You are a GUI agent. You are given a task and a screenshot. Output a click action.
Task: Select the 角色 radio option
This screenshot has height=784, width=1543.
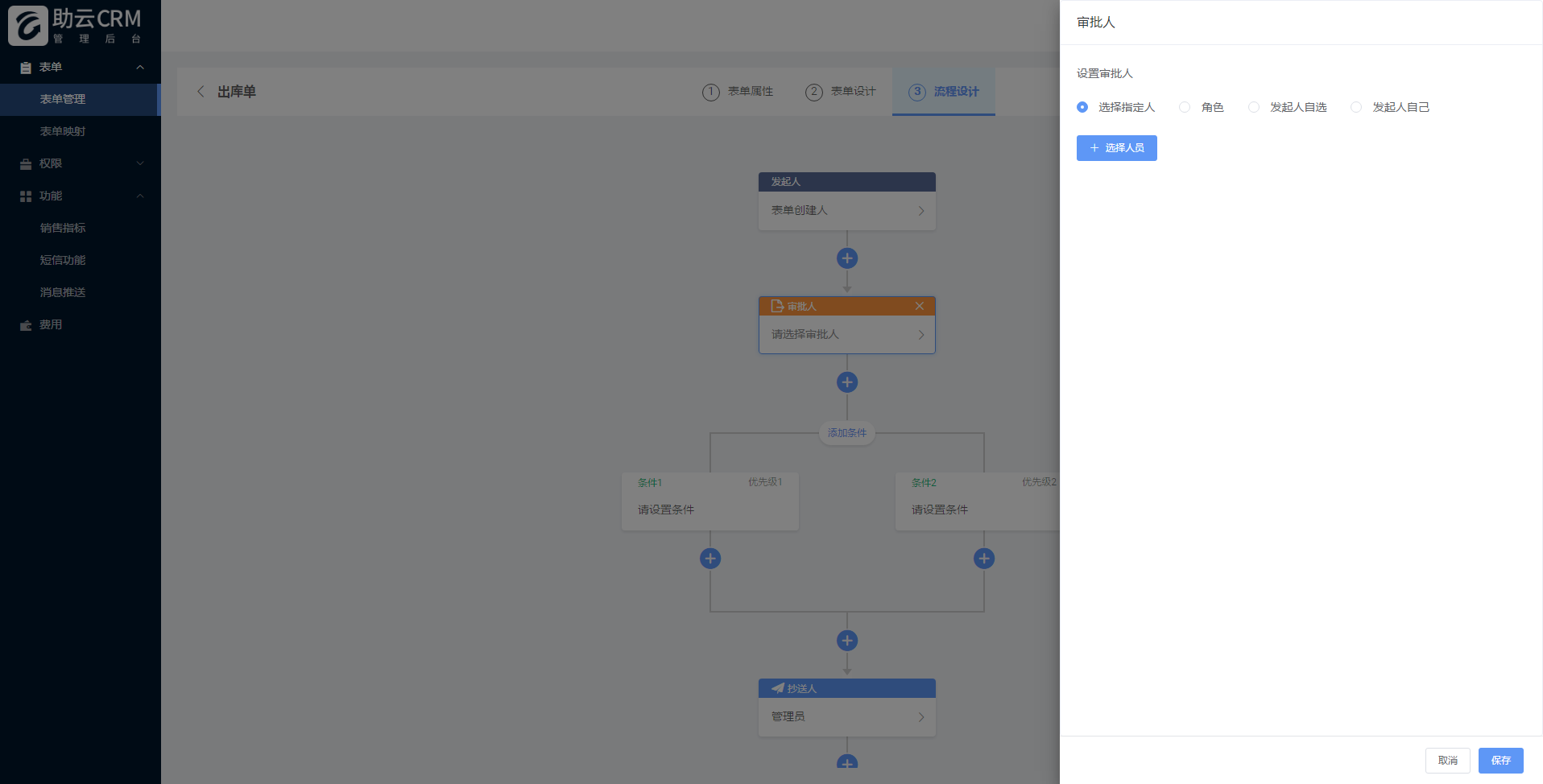pyautogui.click(x=1185, y=107)
